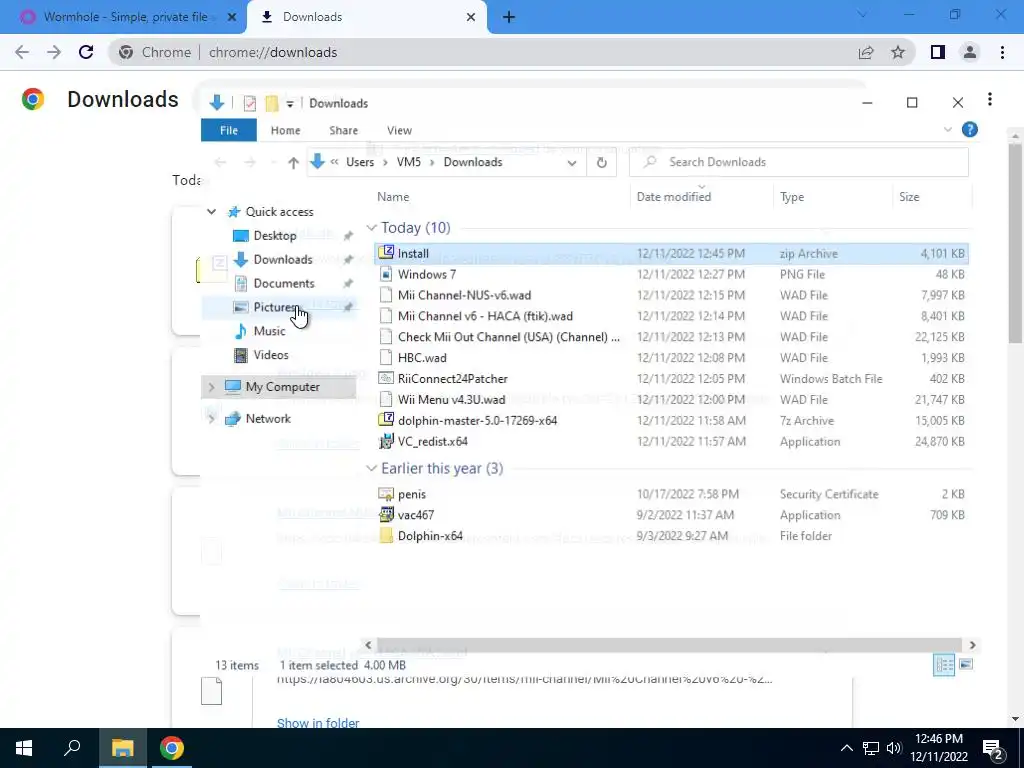Select RiiConnect24Patcher batch file icon
The image size is (1024, 768).
(x=386, y=379)
